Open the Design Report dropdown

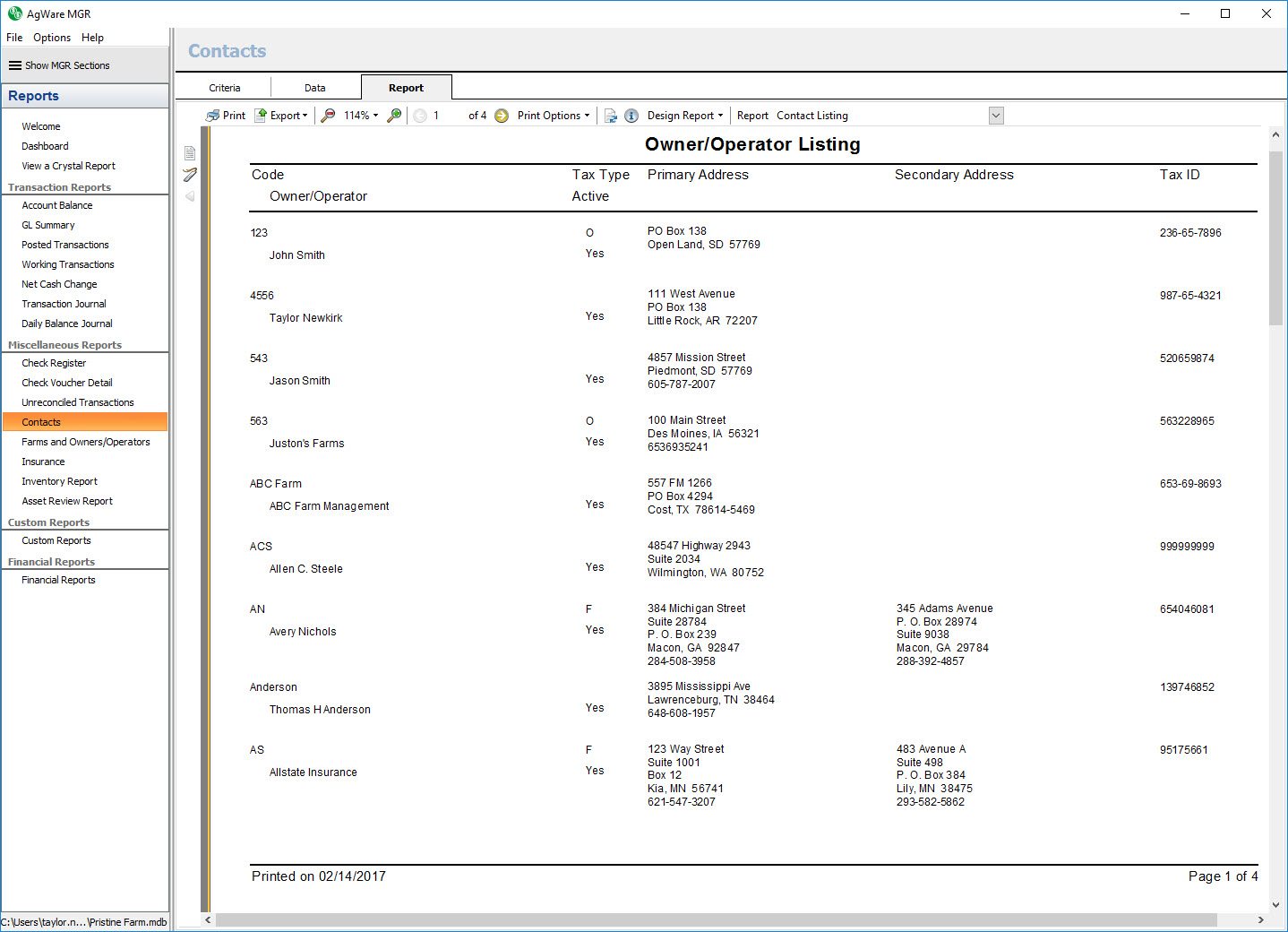pos(685,116)
